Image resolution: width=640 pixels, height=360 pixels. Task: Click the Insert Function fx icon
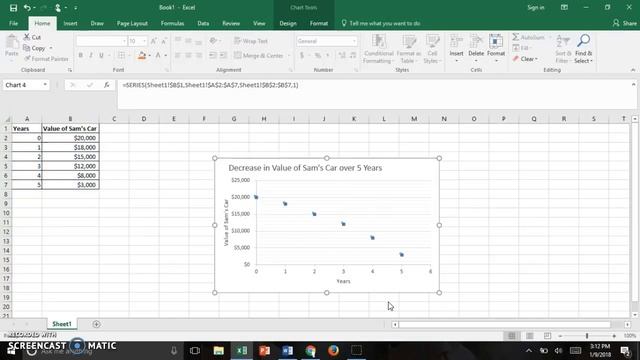point(107,85)
